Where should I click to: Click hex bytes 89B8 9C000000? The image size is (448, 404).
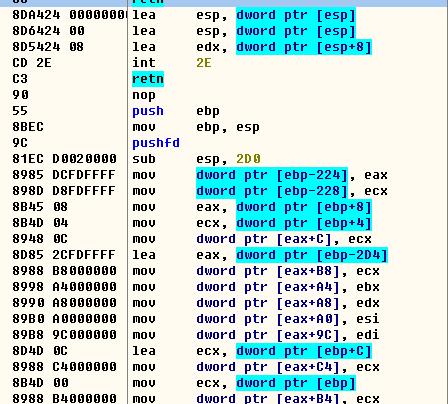(64, 335)
